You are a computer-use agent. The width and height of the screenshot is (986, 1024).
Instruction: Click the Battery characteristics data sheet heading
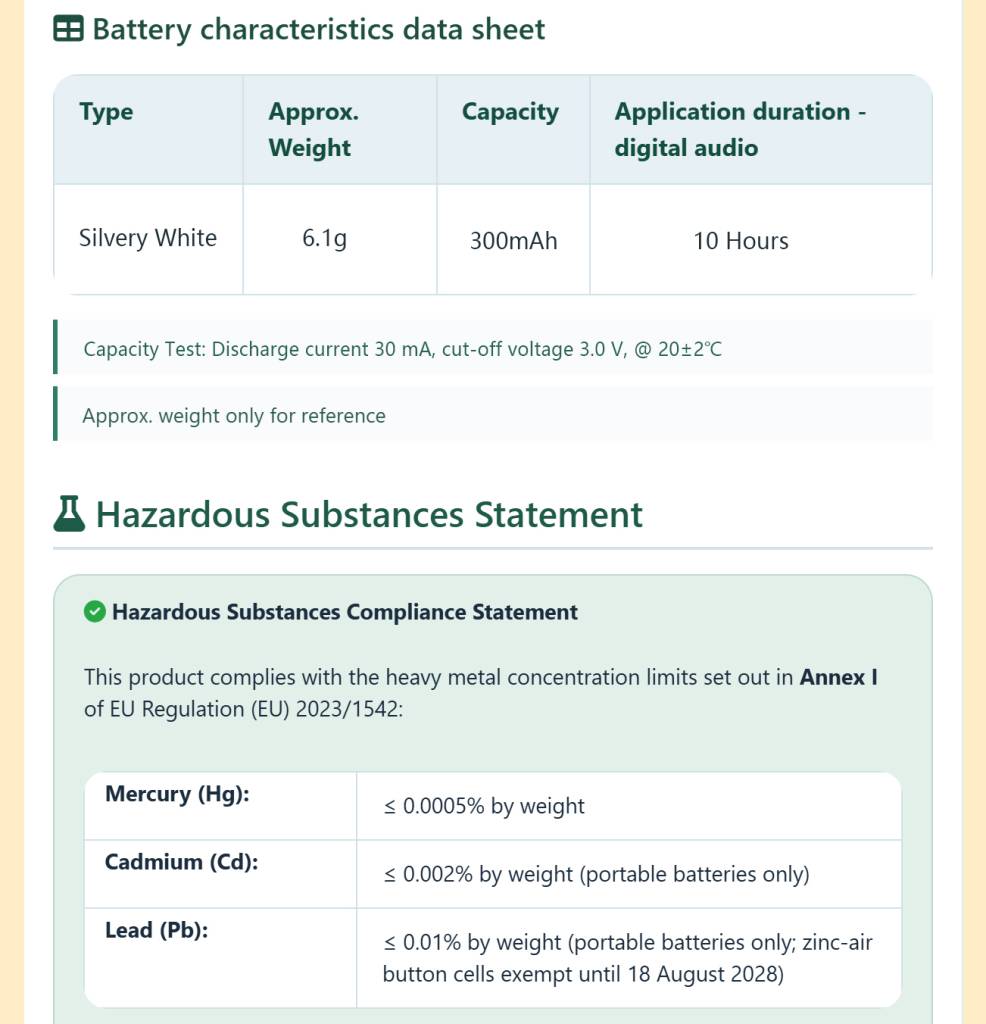point(319,29)
